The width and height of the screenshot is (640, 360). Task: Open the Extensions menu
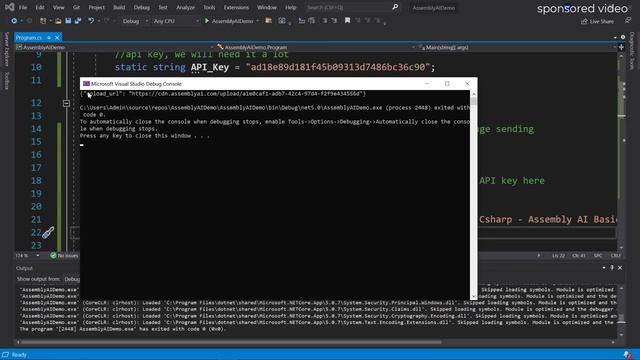pyautogui.click(x=236, y=7)
